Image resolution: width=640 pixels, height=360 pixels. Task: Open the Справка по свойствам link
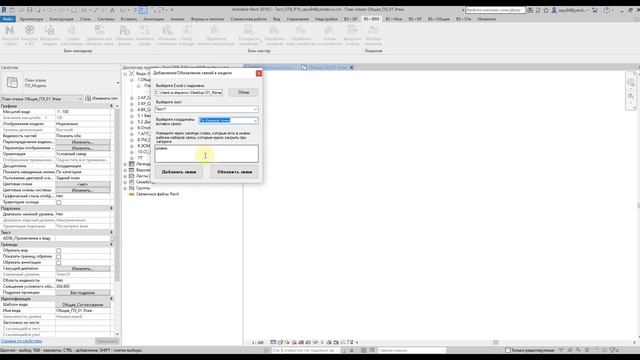click(21, 341)
